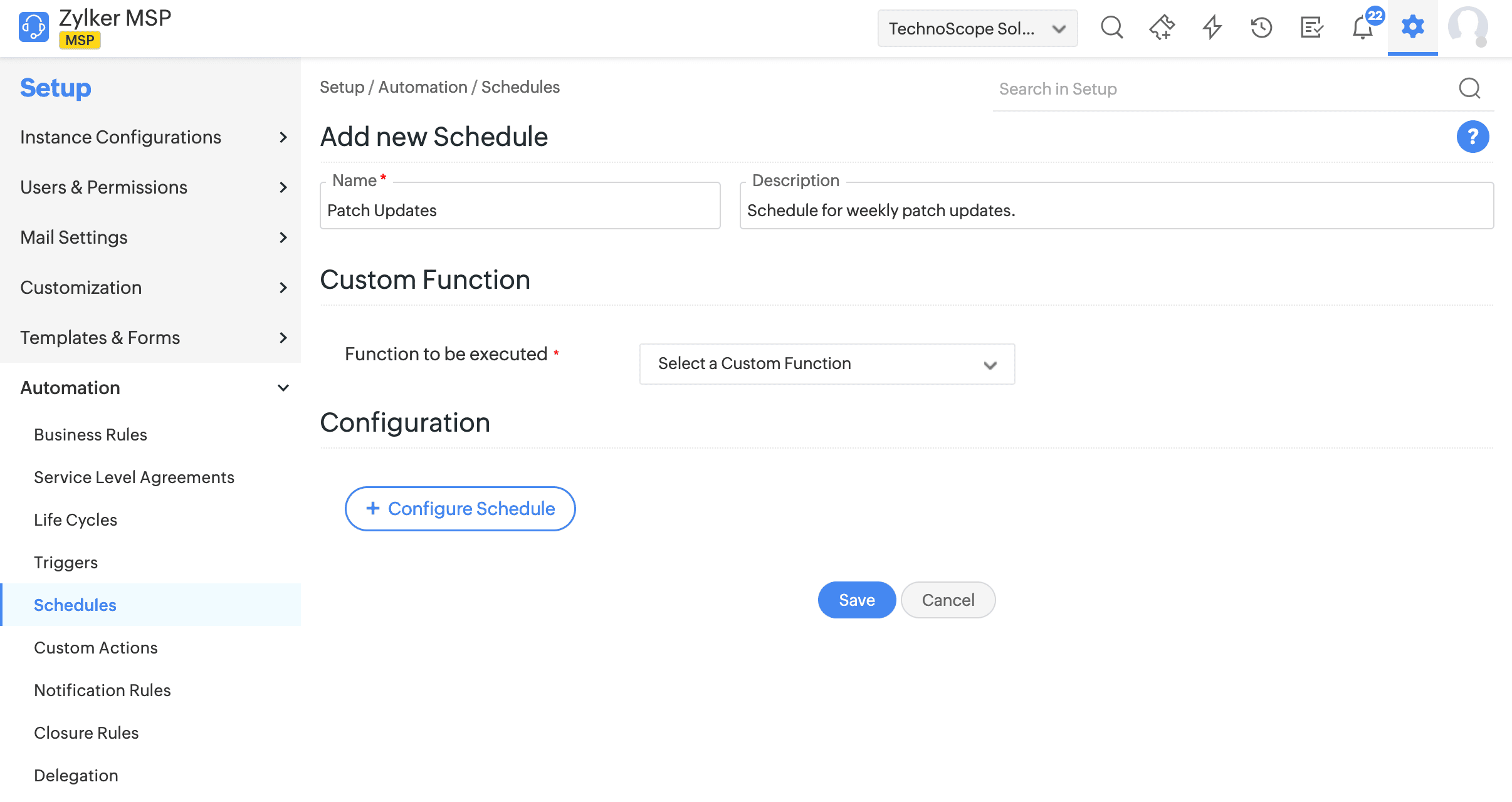Open the recent history clock icon
1512x802 pixels.
pos(1261,28)
